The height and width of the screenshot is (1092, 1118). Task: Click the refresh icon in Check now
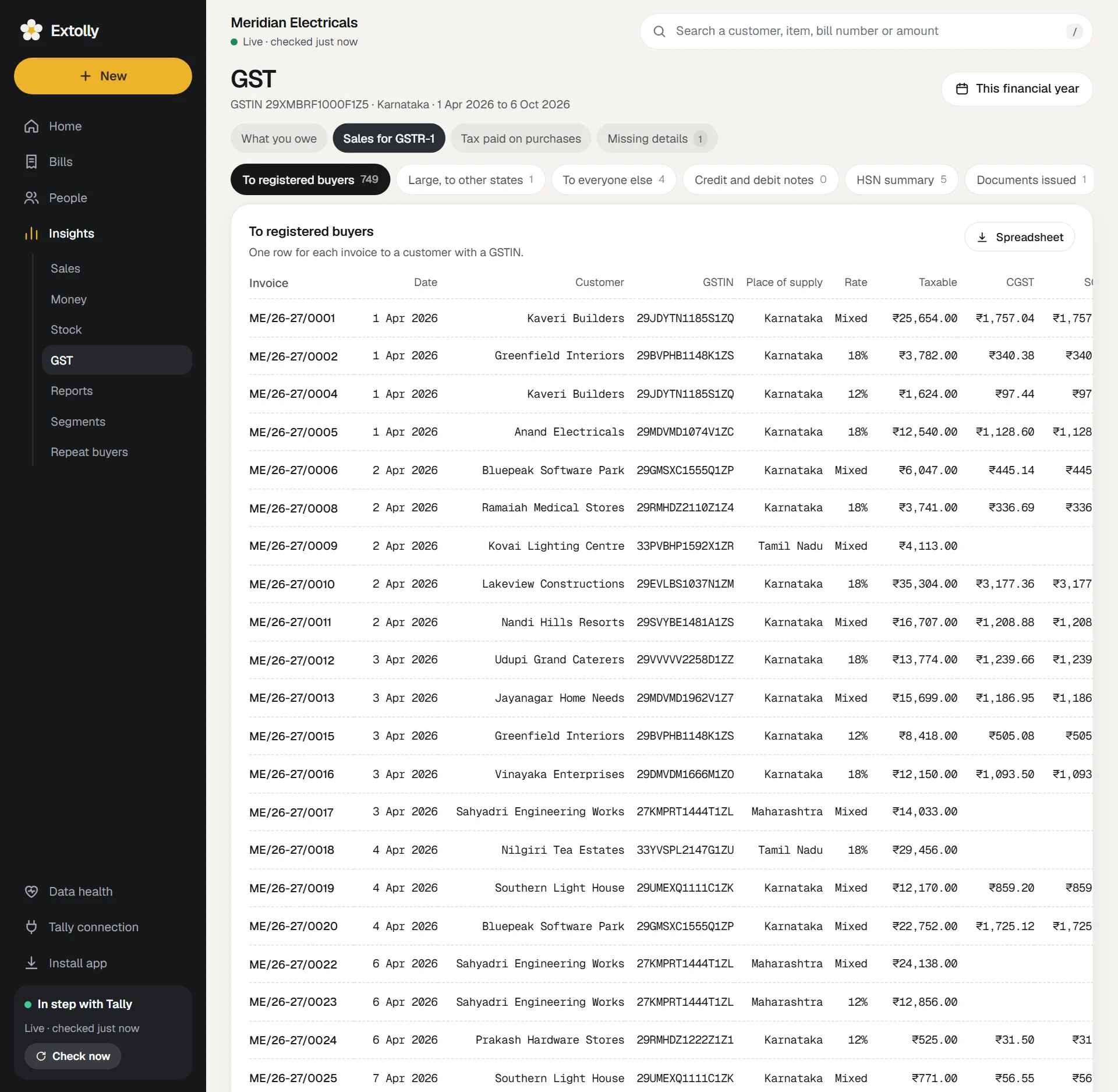(41, 1056)
